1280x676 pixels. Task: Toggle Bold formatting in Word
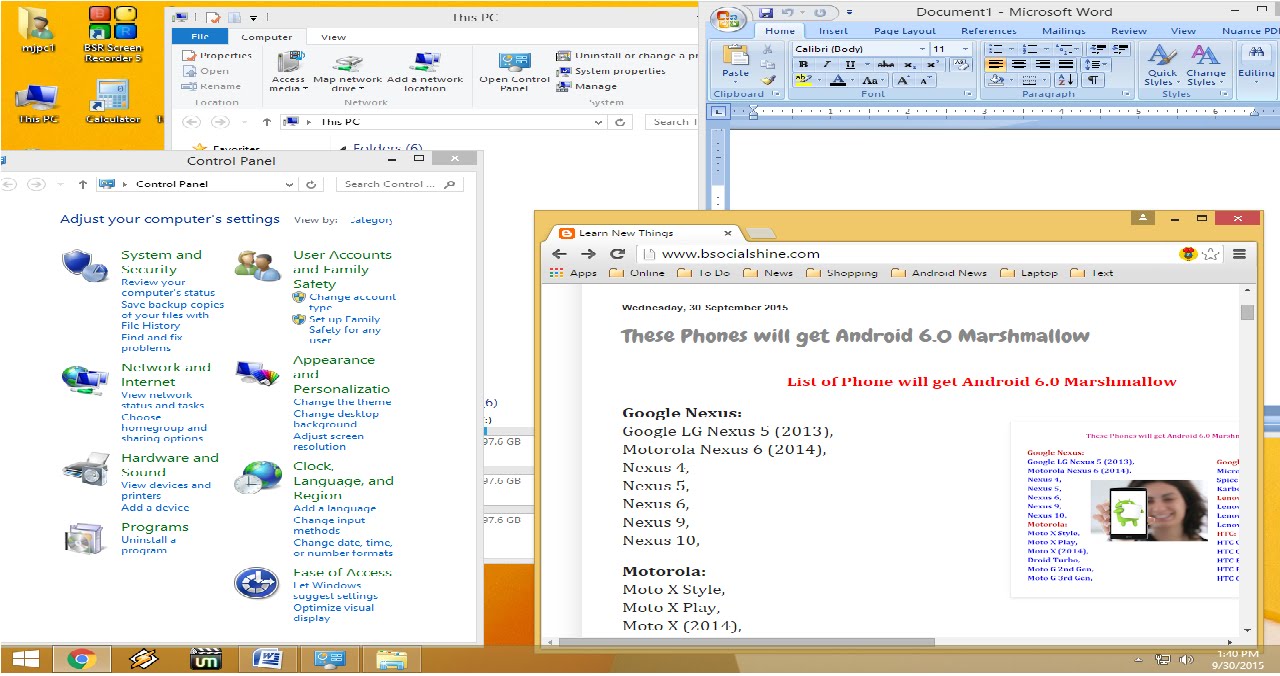(803, 64)
